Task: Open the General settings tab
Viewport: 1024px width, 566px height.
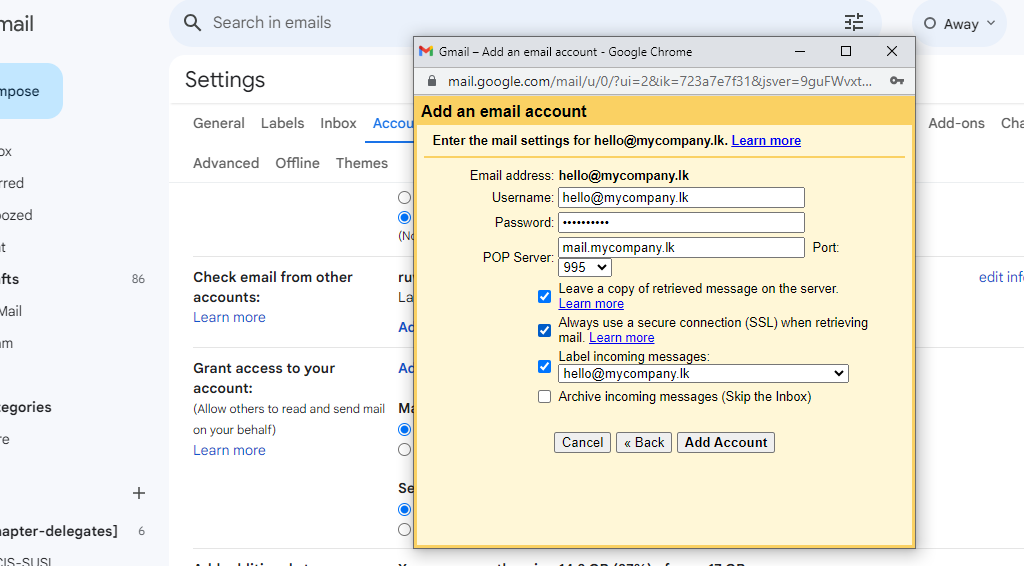Action: (x=219, y=123)
